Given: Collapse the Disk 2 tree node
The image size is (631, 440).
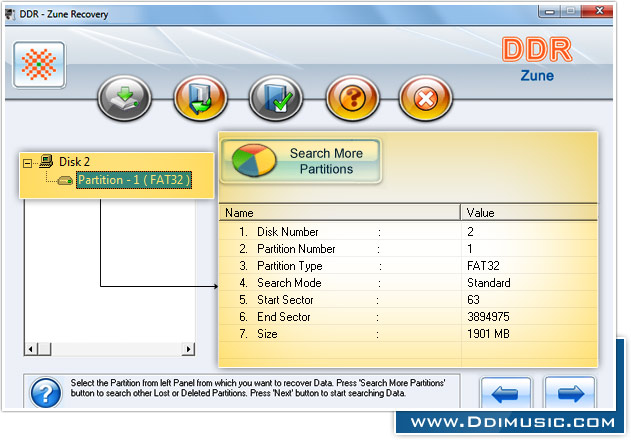Looking at the screenshot, I should click(x=27, y=163).
